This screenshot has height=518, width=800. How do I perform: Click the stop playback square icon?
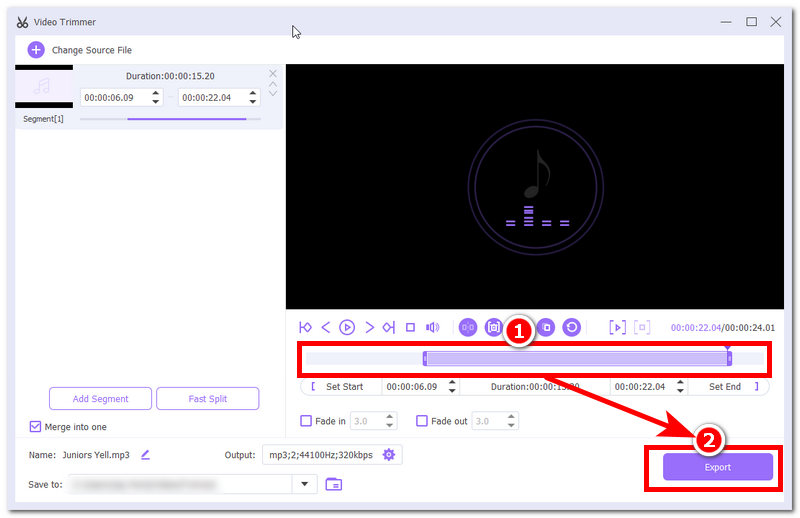[410, 327]
